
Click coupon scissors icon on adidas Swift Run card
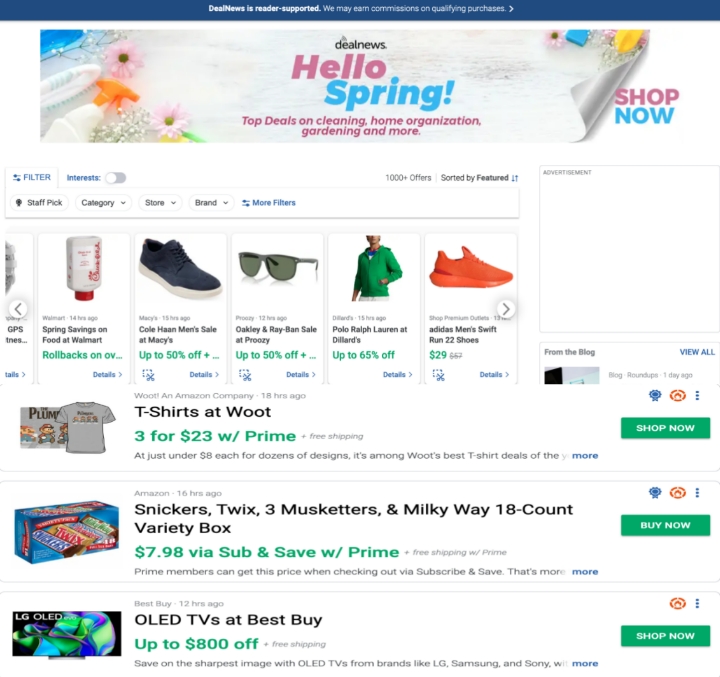[439, 375]
